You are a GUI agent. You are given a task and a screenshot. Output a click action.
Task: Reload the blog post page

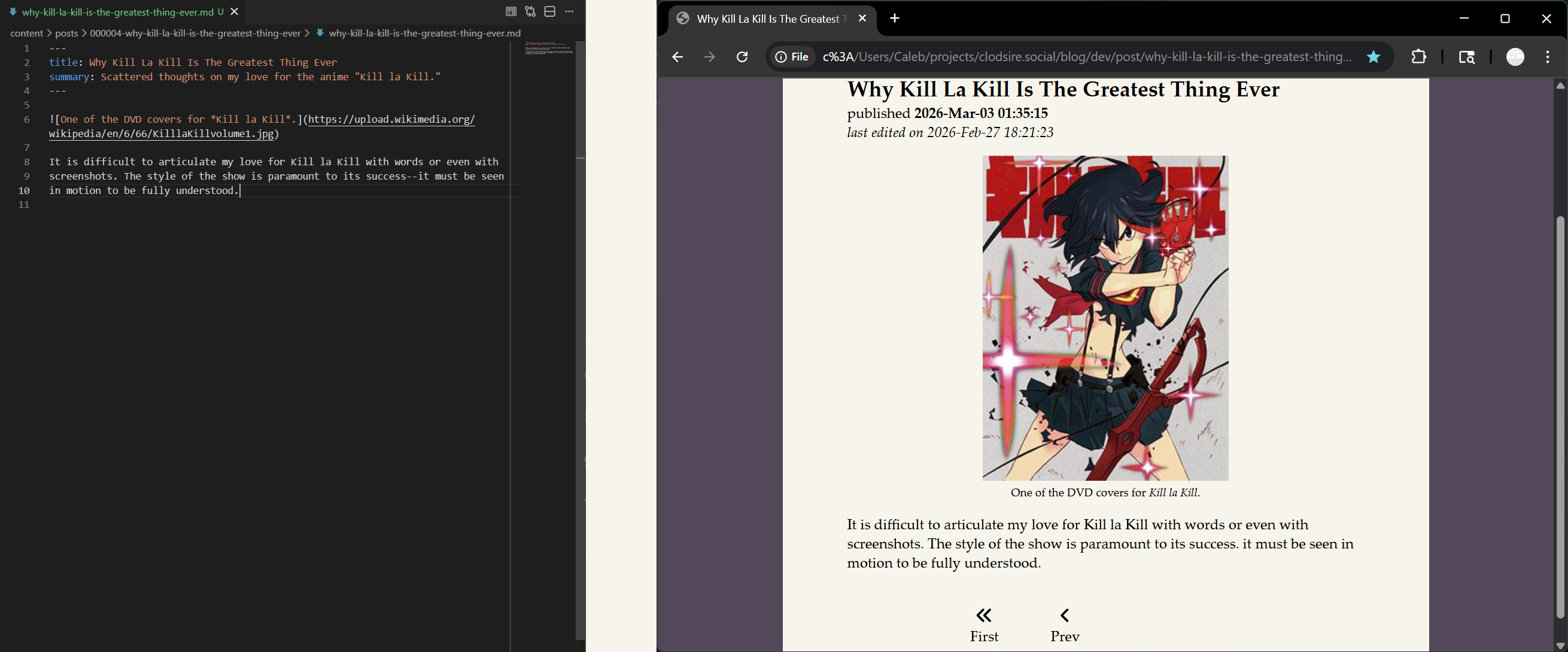click(742, 57)
